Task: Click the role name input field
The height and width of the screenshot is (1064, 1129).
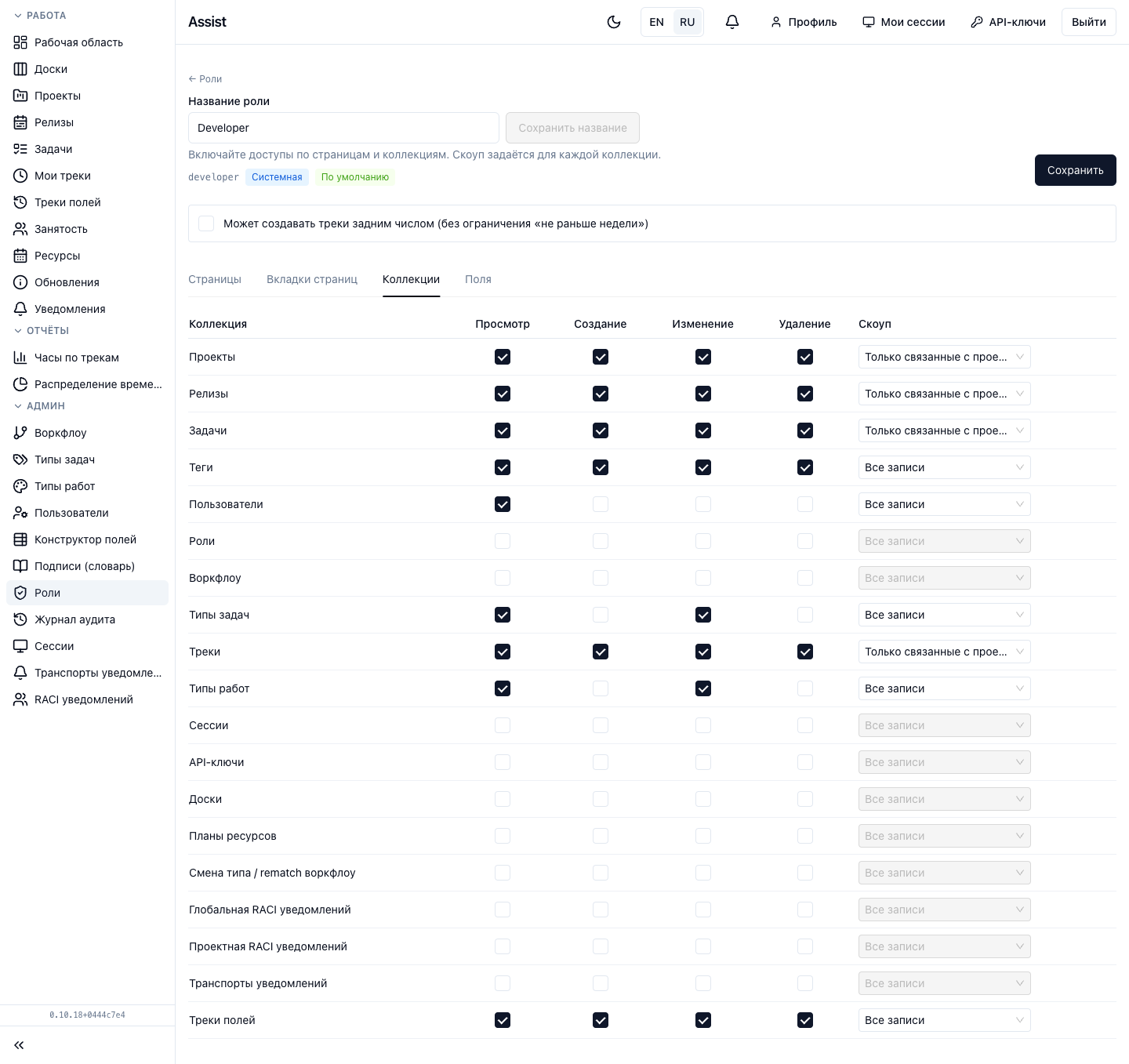Action: [x=343, y=128]
